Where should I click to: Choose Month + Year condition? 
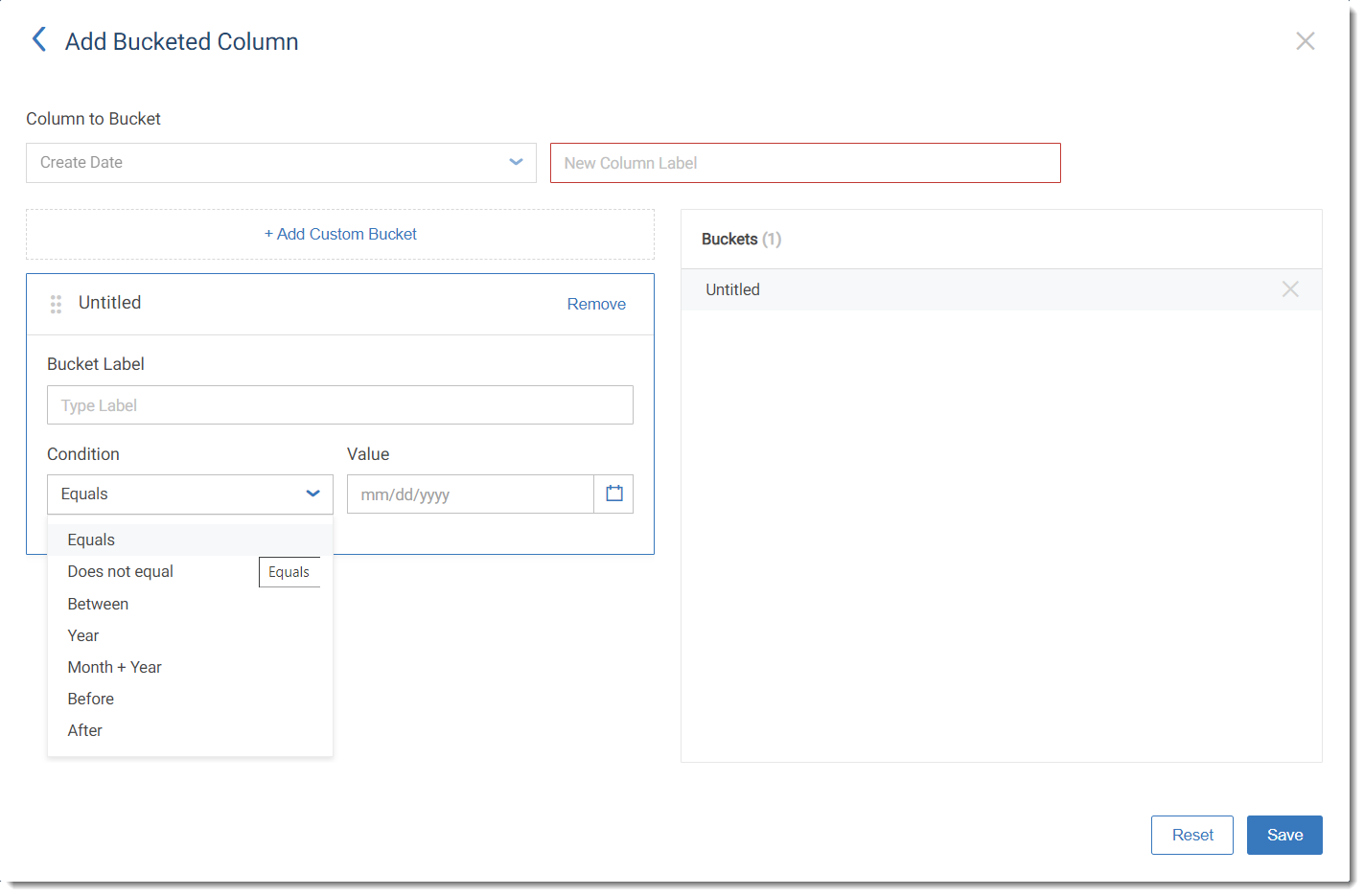(114, 667)
